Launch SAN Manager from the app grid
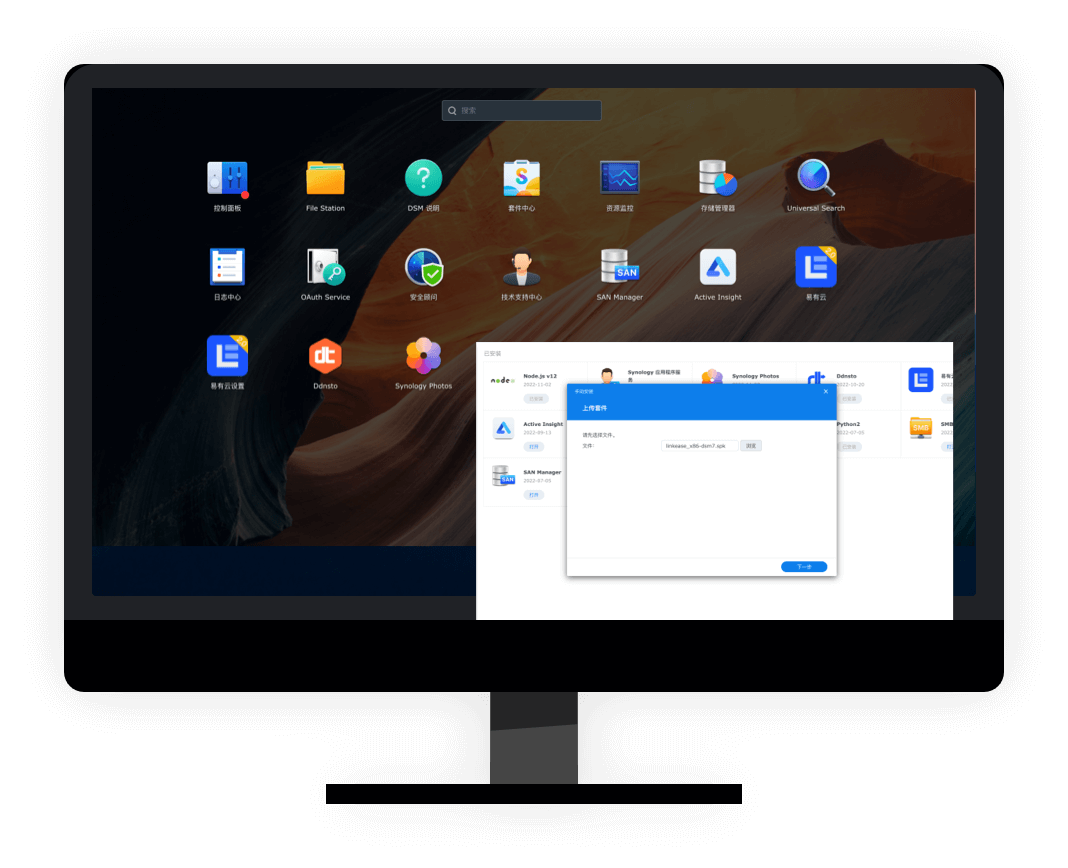The image size is (1068, 868). (619, 268)
